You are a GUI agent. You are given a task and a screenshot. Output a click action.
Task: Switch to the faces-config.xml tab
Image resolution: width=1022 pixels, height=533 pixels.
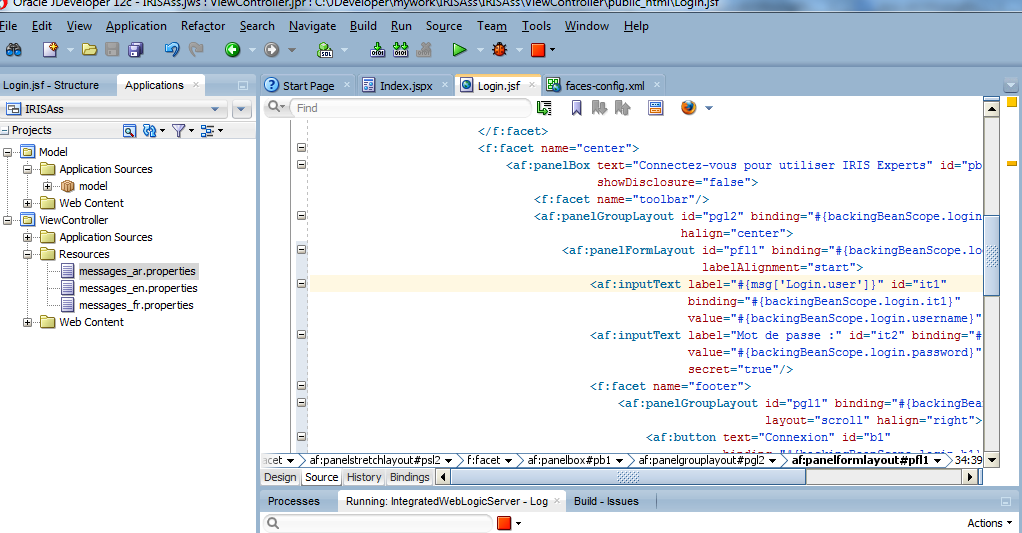tap(604, 86)
